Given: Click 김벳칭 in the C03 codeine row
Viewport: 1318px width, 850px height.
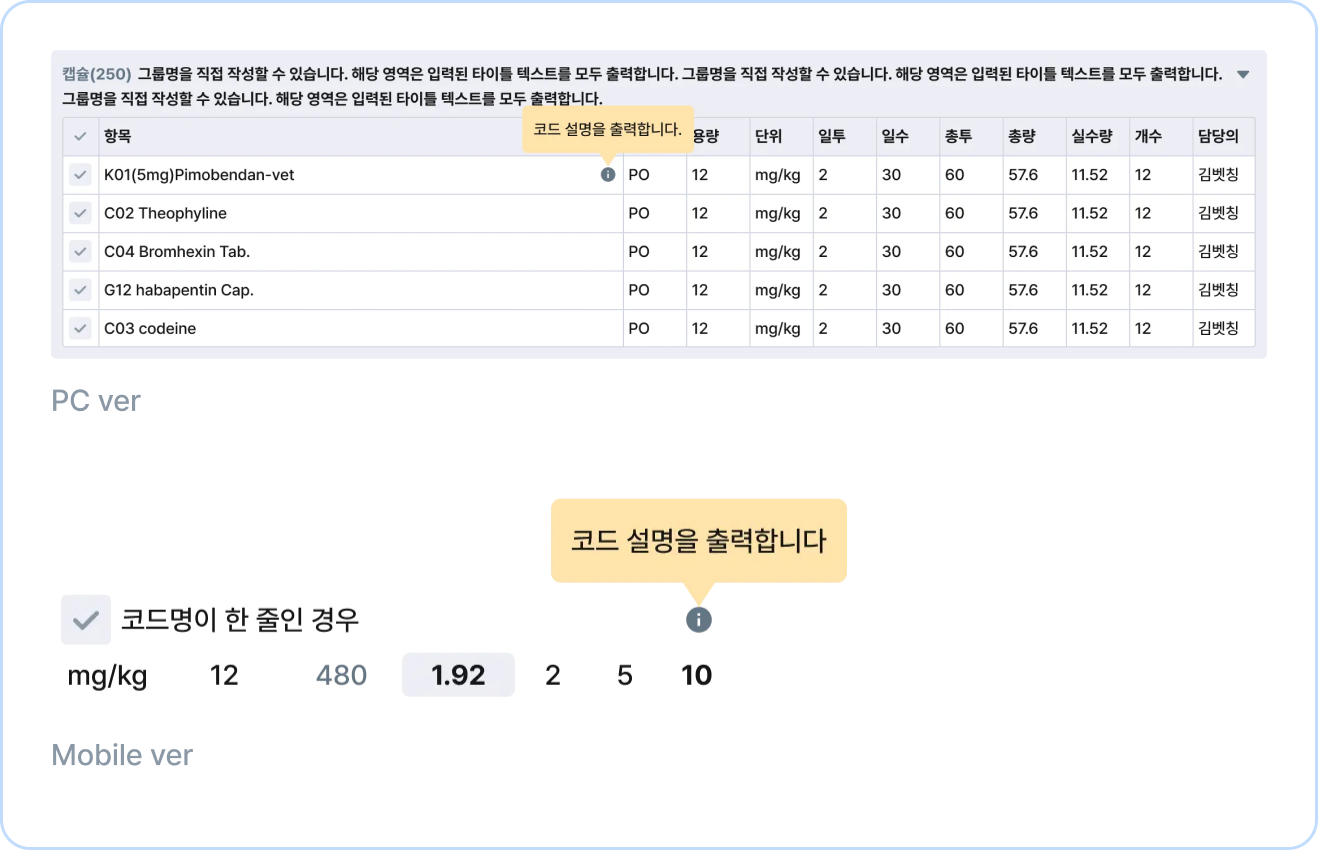Looking at the screenshot, I should click(1218, 328).
